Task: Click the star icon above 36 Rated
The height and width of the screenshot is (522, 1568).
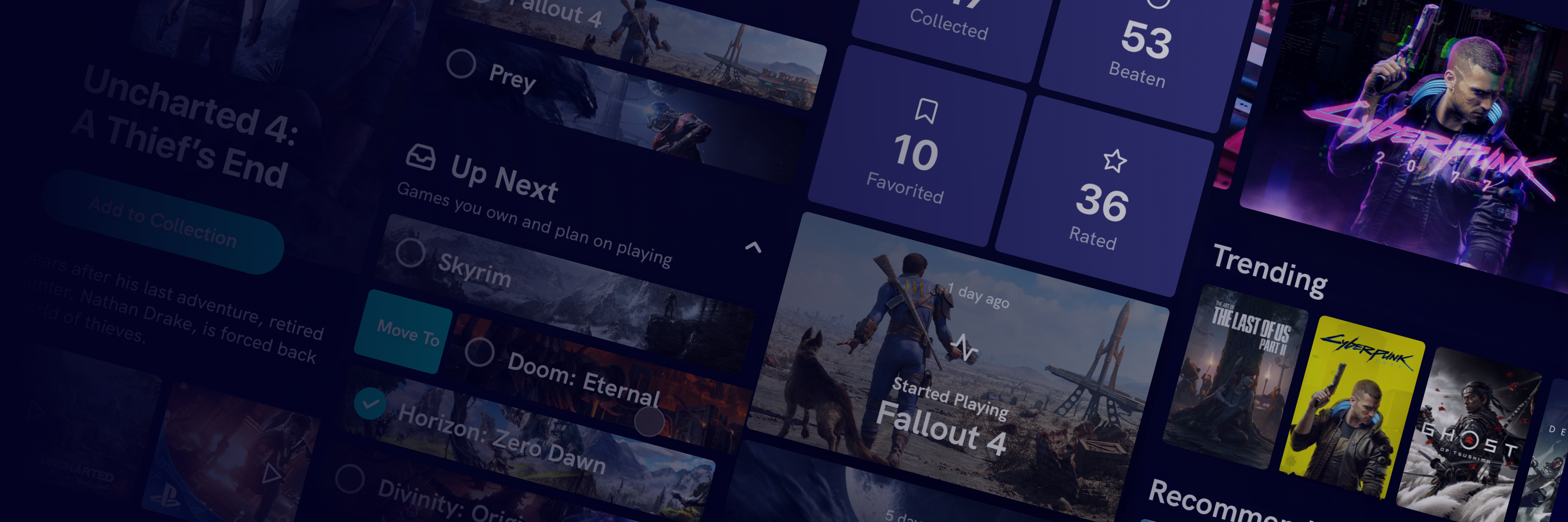Action: pyautogui.click(x=1114, y=161)
